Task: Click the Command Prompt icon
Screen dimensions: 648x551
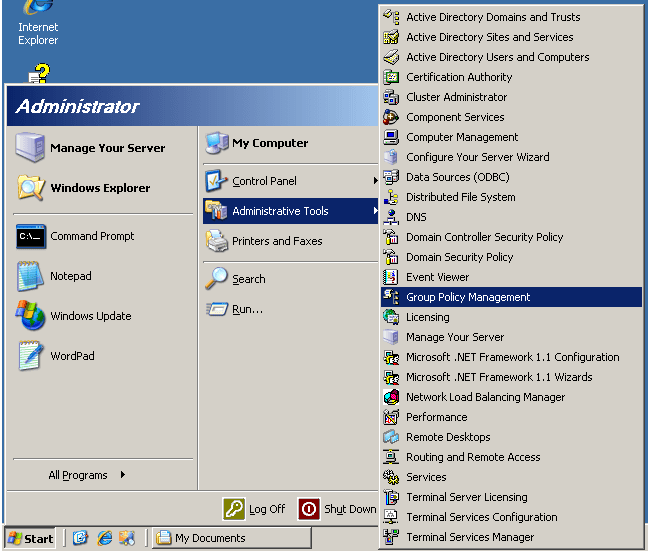Action: pyautogui.click(x=31, y=236)
